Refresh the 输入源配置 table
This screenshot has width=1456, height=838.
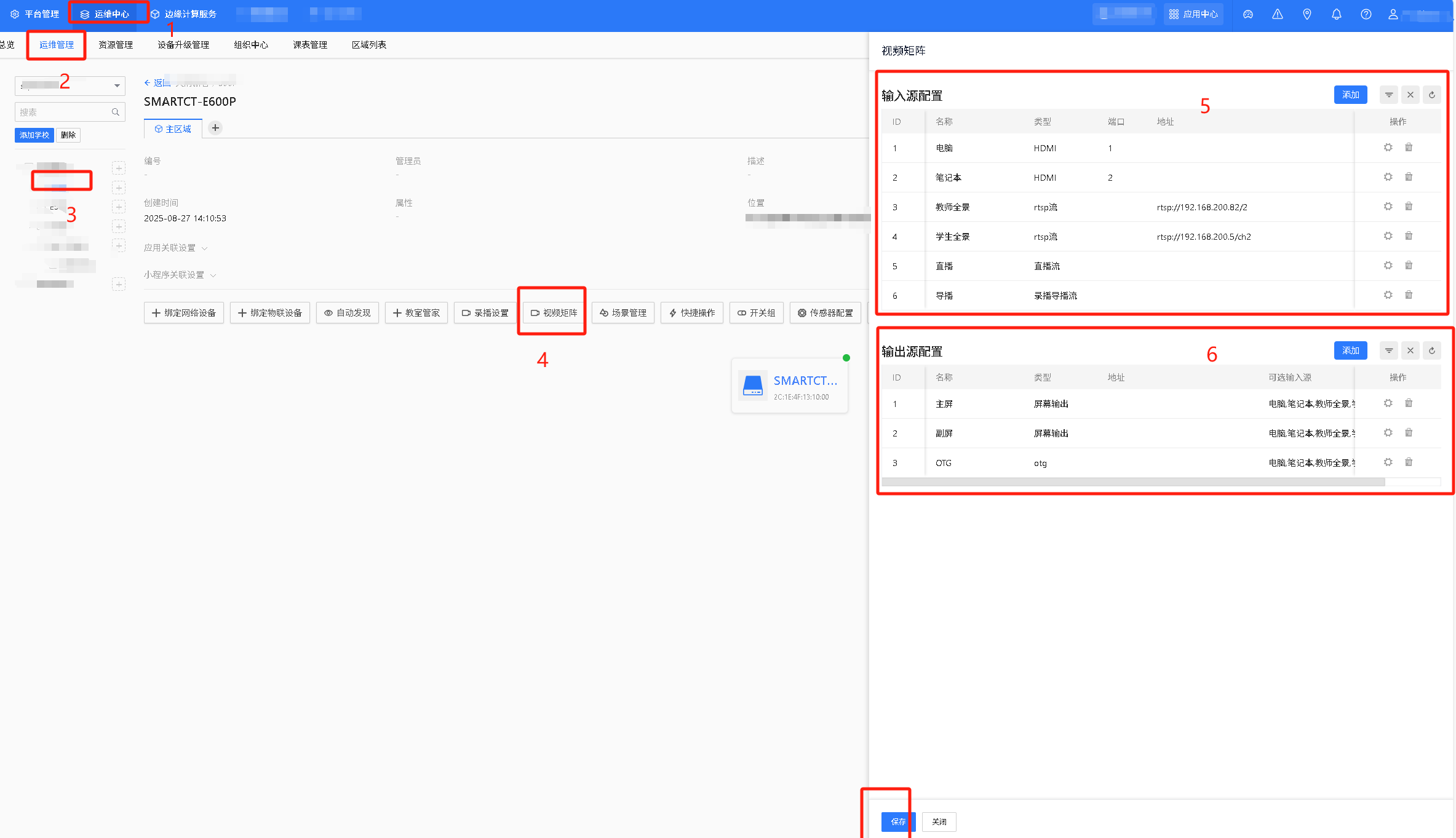(1431, 95)
